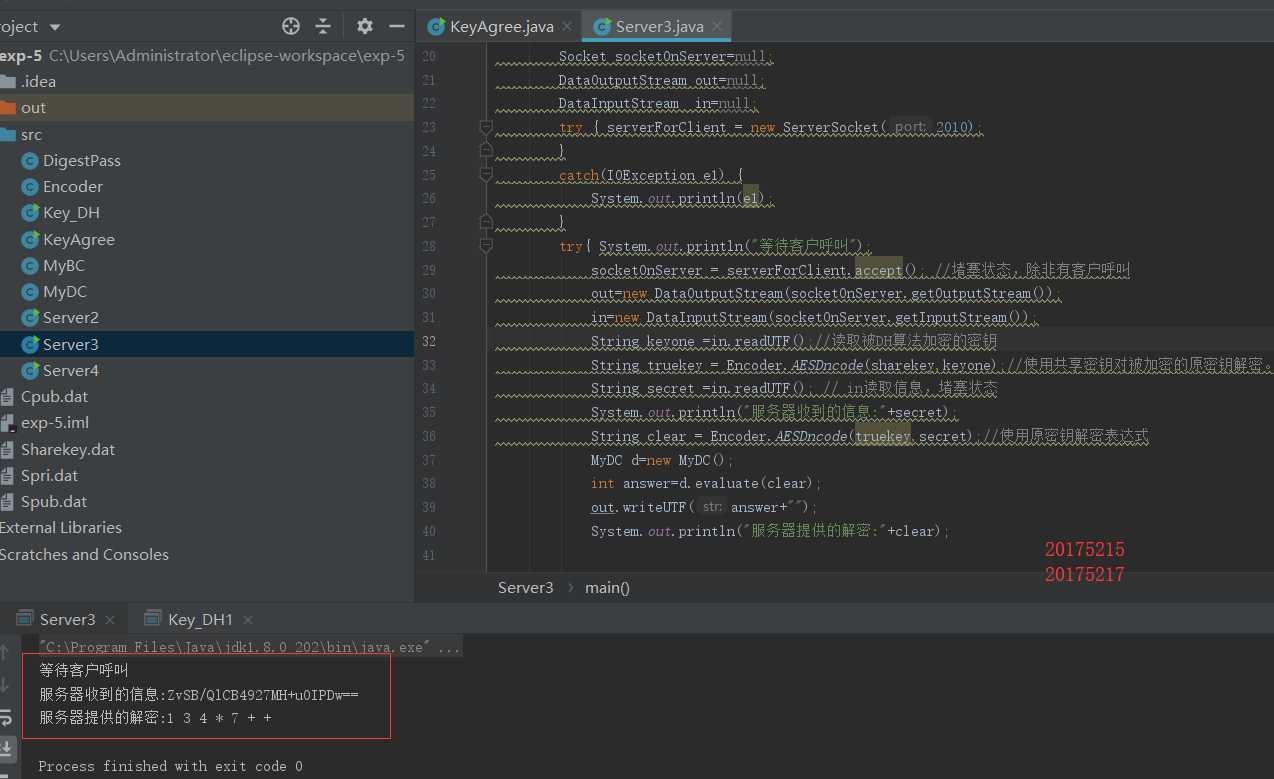Image resolution: width=1274 pixels, height=779 pixels.
Task: Collapse the try block at line 28
Action: click(486, 246)
